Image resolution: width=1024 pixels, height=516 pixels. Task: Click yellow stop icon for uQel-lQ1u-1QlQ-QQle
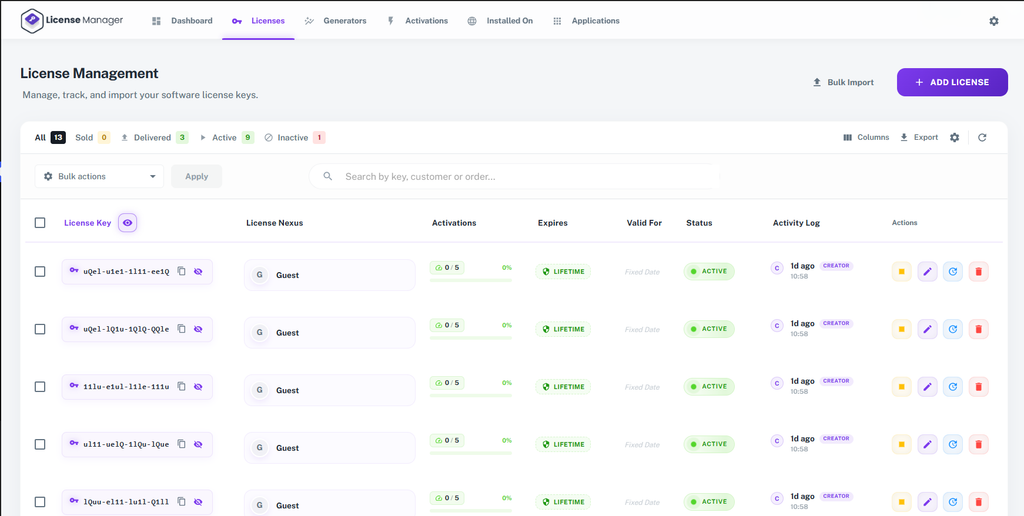point(901,329)
